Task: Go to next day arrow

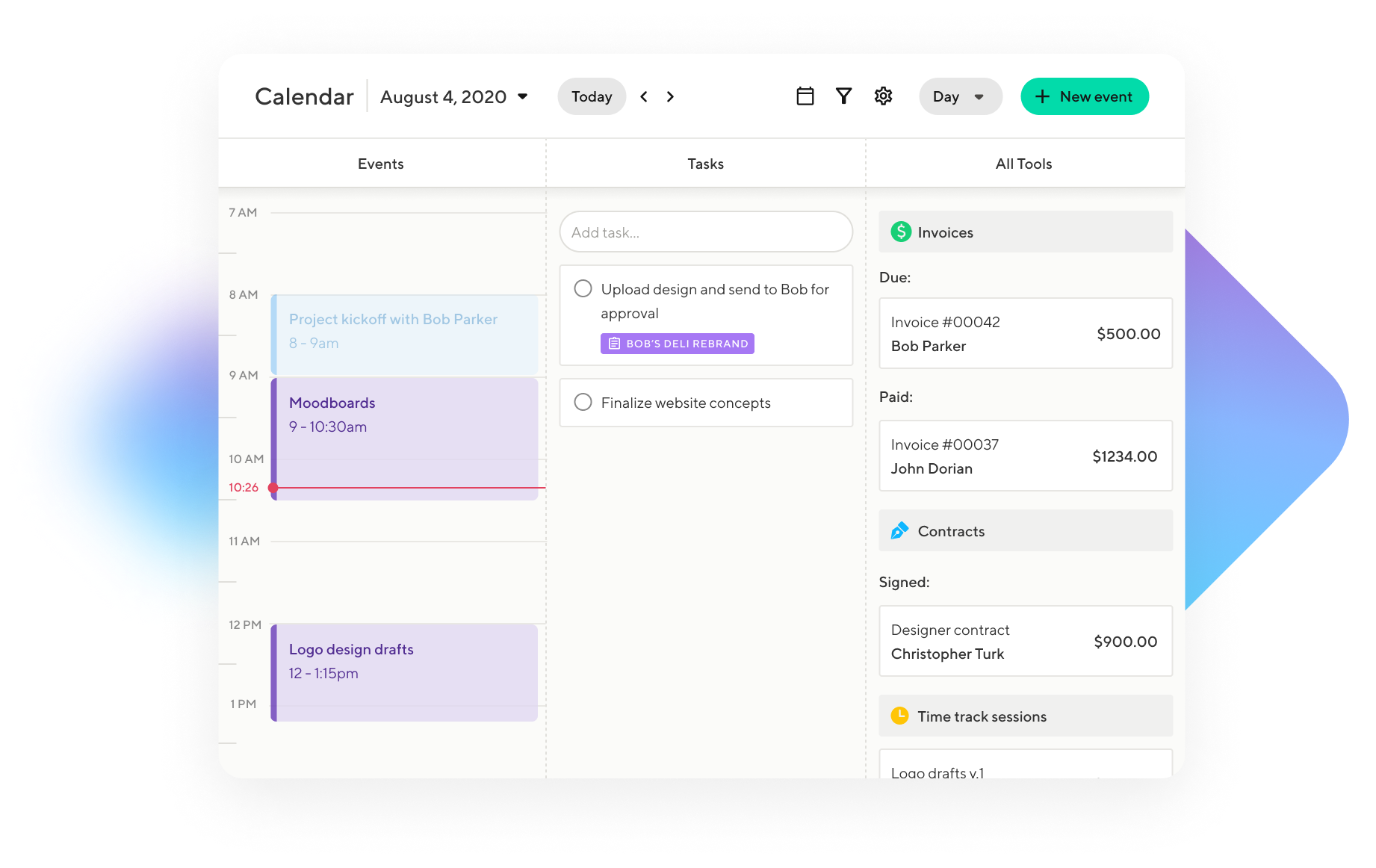Action: click(x=670, y=96)
